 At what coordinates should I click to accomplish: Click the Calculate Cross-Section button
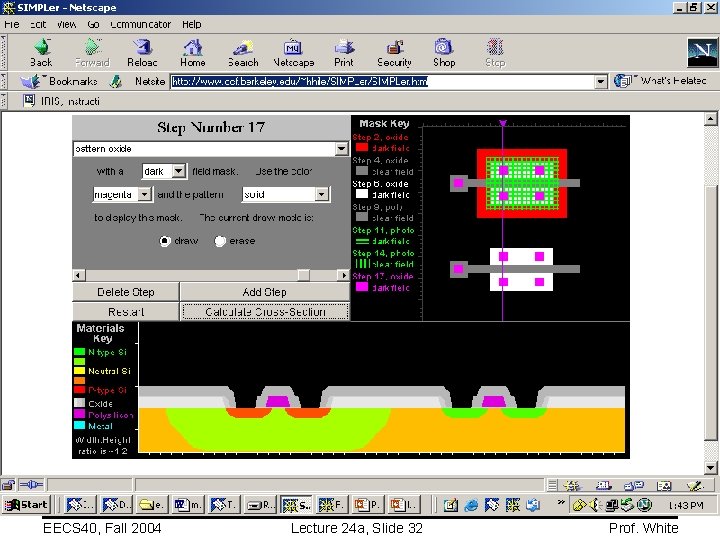click(265, 312)
